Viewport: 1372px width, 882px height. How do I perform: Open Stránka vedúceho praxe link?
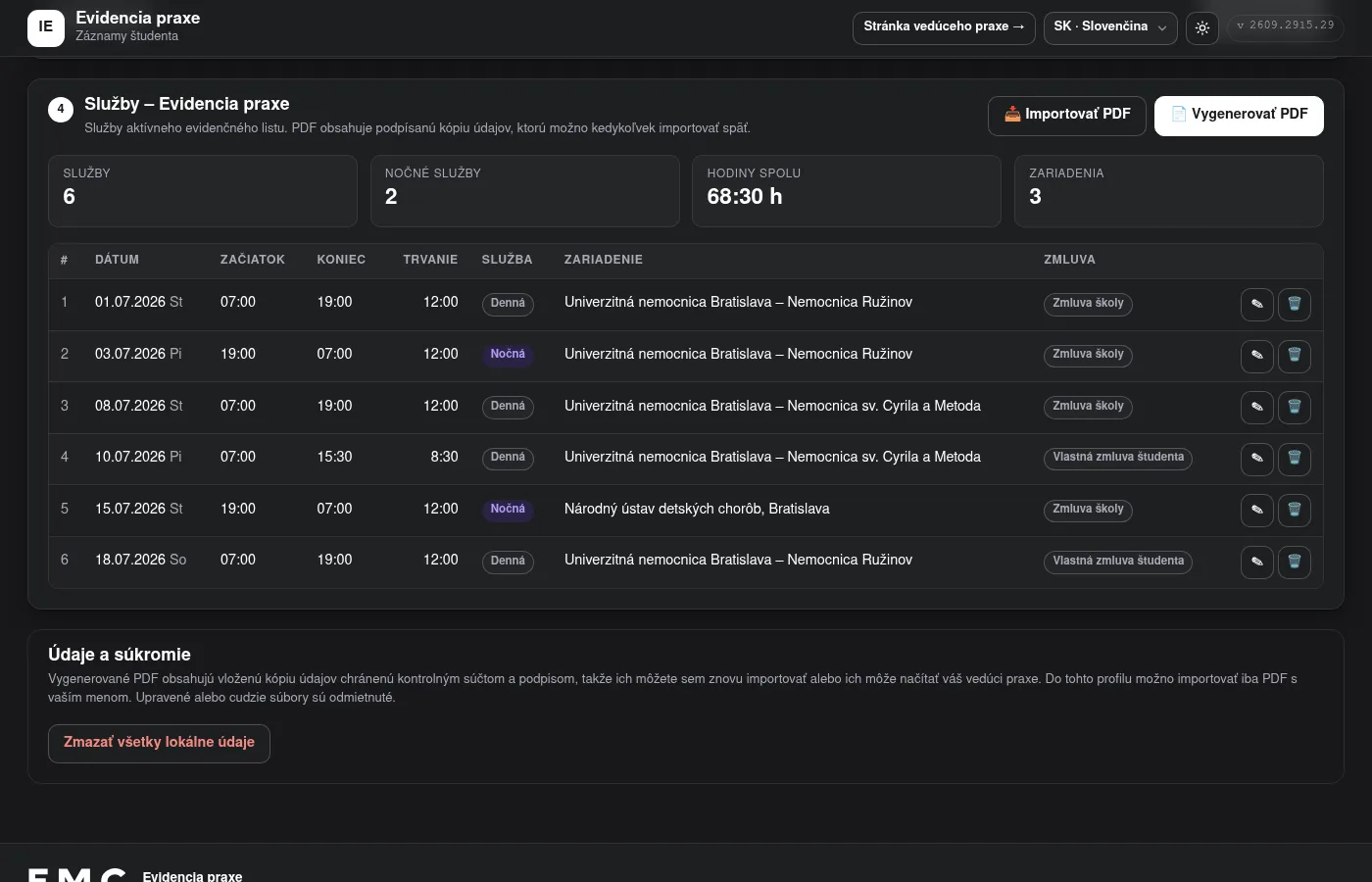944,27
